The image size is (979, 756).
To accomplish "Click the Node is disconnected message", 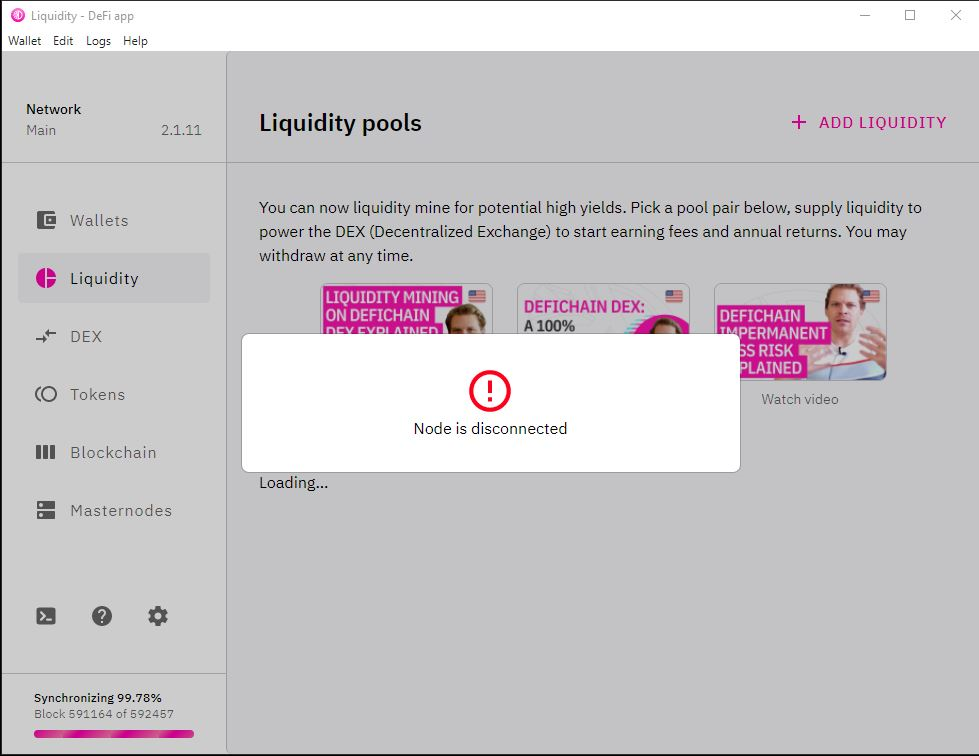I will [x=490, y=429].
